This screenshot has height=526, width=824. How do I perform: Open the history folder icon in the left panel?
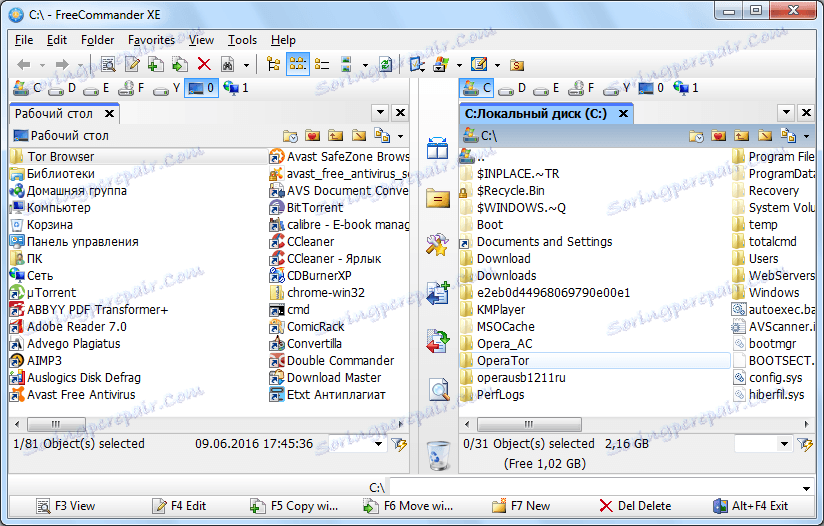290,136
